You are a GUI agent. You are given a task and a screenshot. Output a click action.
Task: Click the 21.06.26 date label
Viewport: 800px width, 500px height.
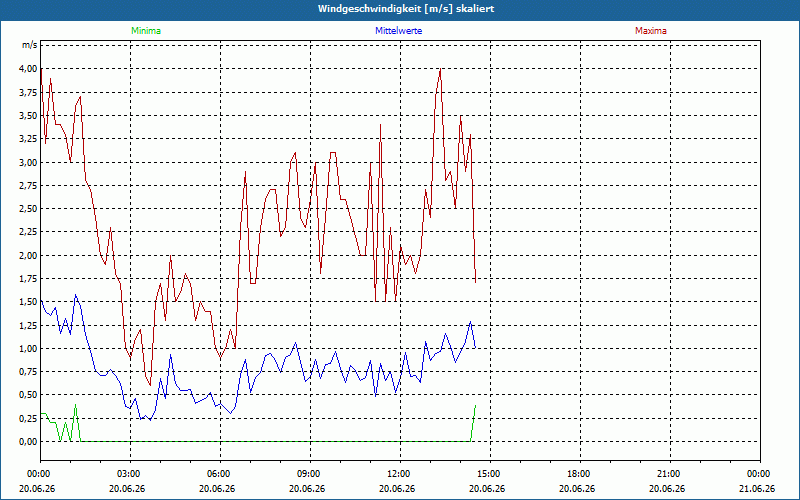pos(759,489)
